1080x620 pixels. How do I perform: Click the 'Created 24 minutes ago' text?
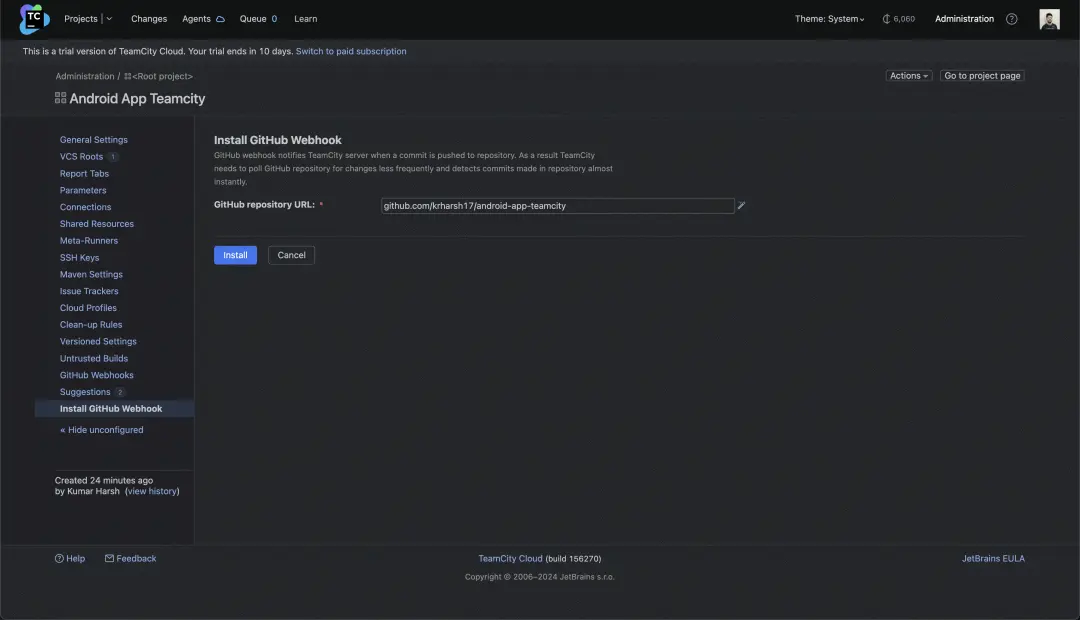click(x=104, y=480)
